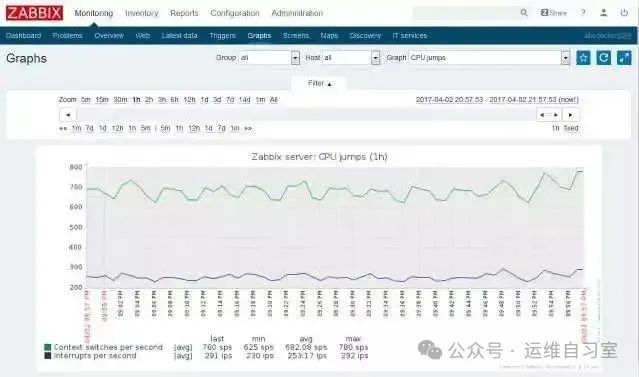Viewport: 639px width, 377px height.
Task: Open the user profile icon
Action: click(604, 13)
